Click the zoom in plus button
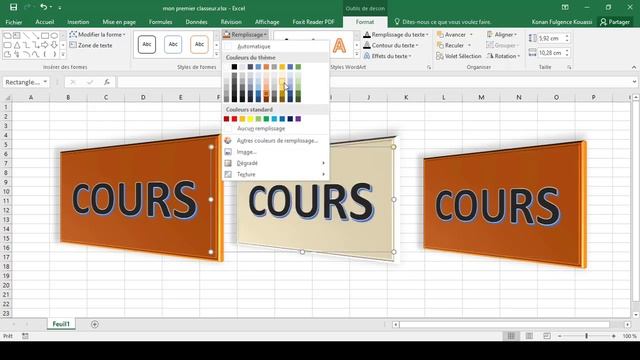 (613, 336)
